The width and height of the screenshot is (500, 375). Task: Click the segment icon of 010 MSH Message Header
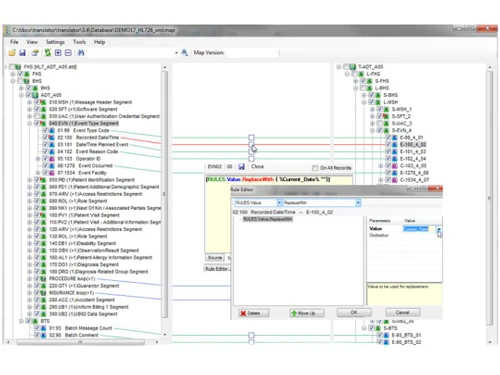[x=43, y=102]
